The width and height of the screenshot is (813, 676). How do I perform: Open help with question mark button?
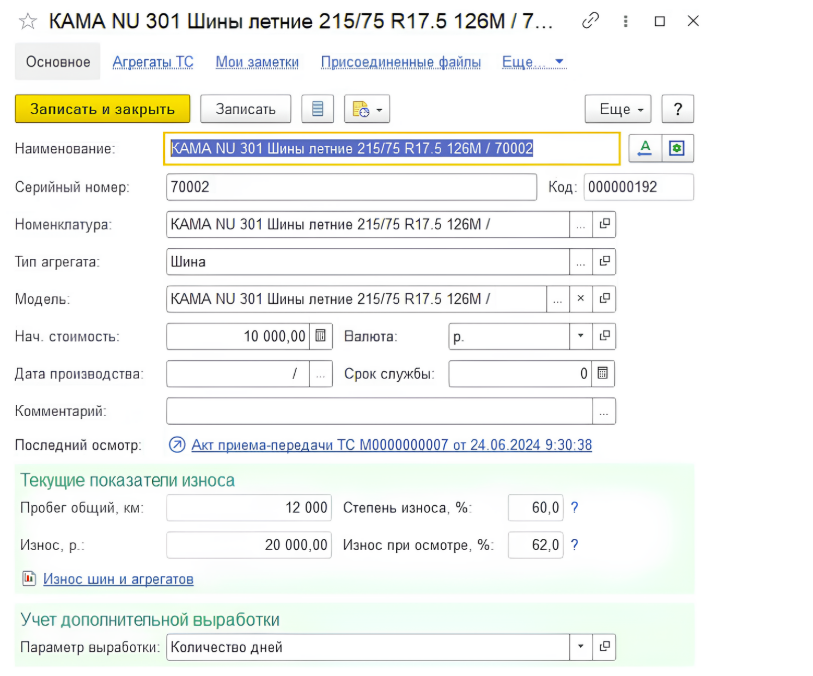pos(677,109)
